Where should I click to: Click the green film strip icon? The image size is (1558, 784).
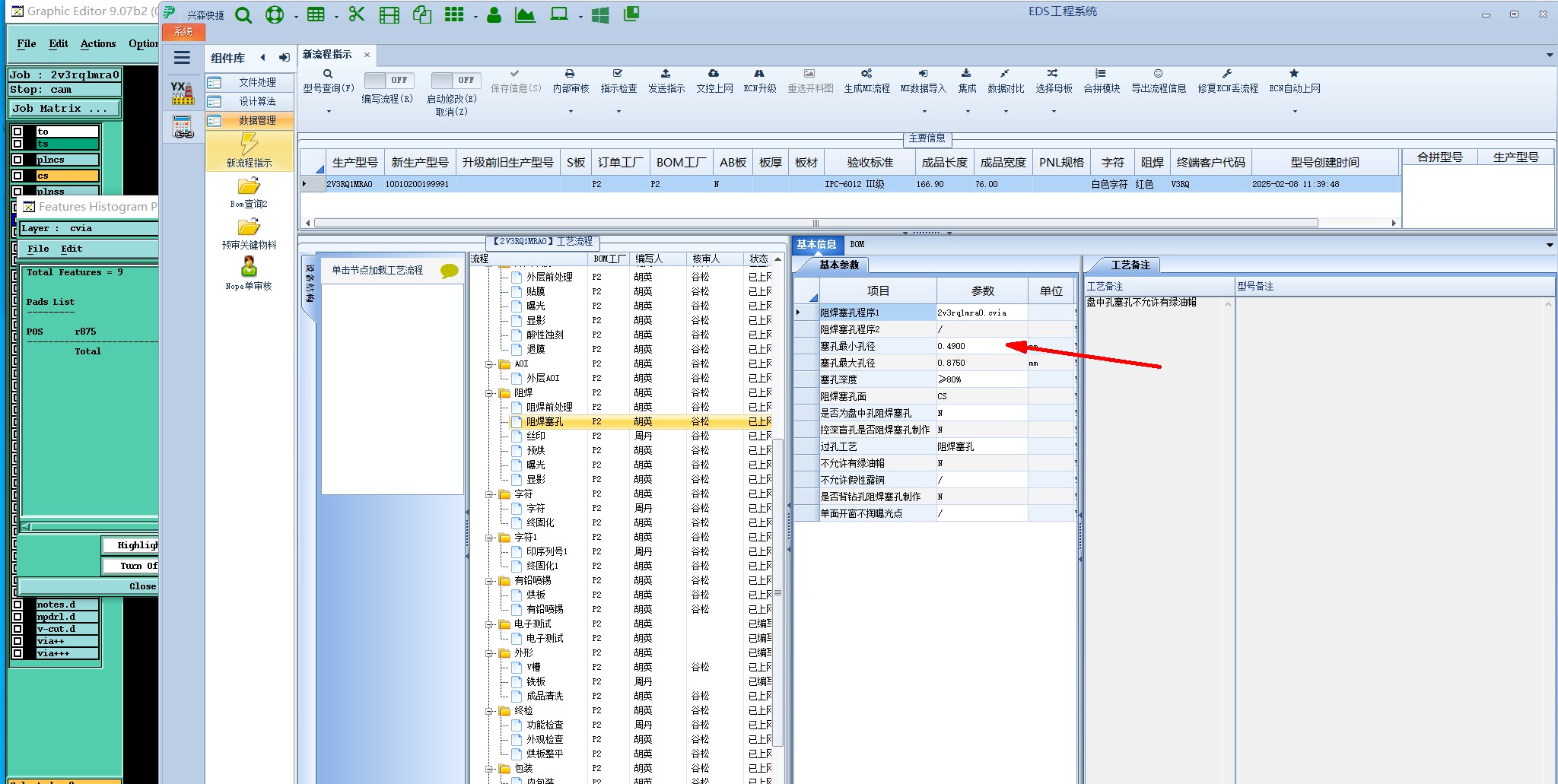click(x=389, y=15)
